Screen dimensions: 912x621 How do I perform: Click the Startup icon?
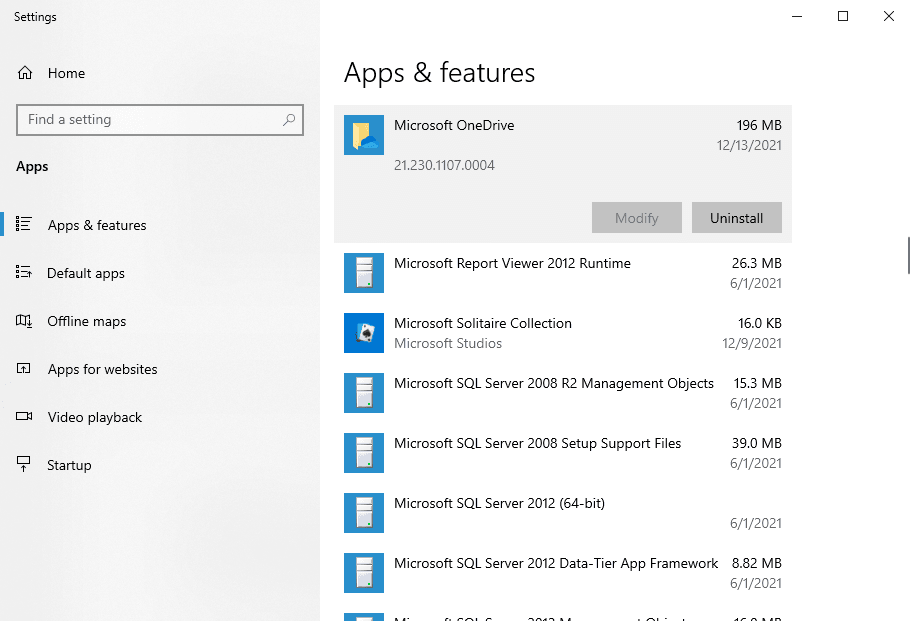point(24,464)
